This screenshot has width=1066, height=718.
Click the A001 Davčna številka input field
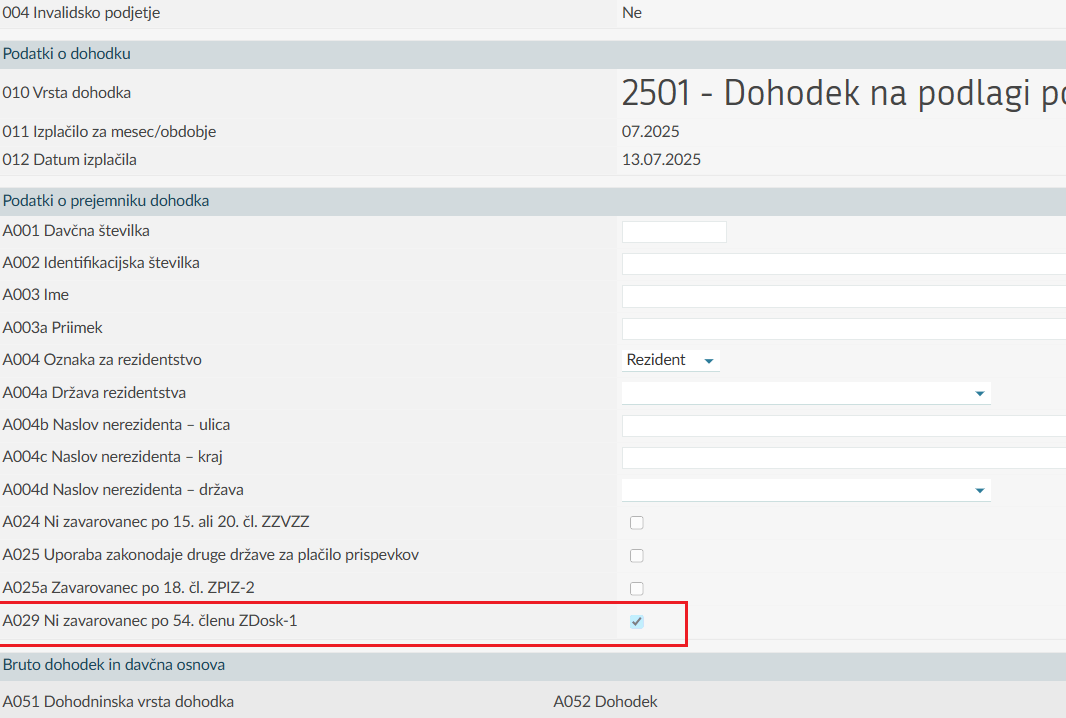(674, 232)
